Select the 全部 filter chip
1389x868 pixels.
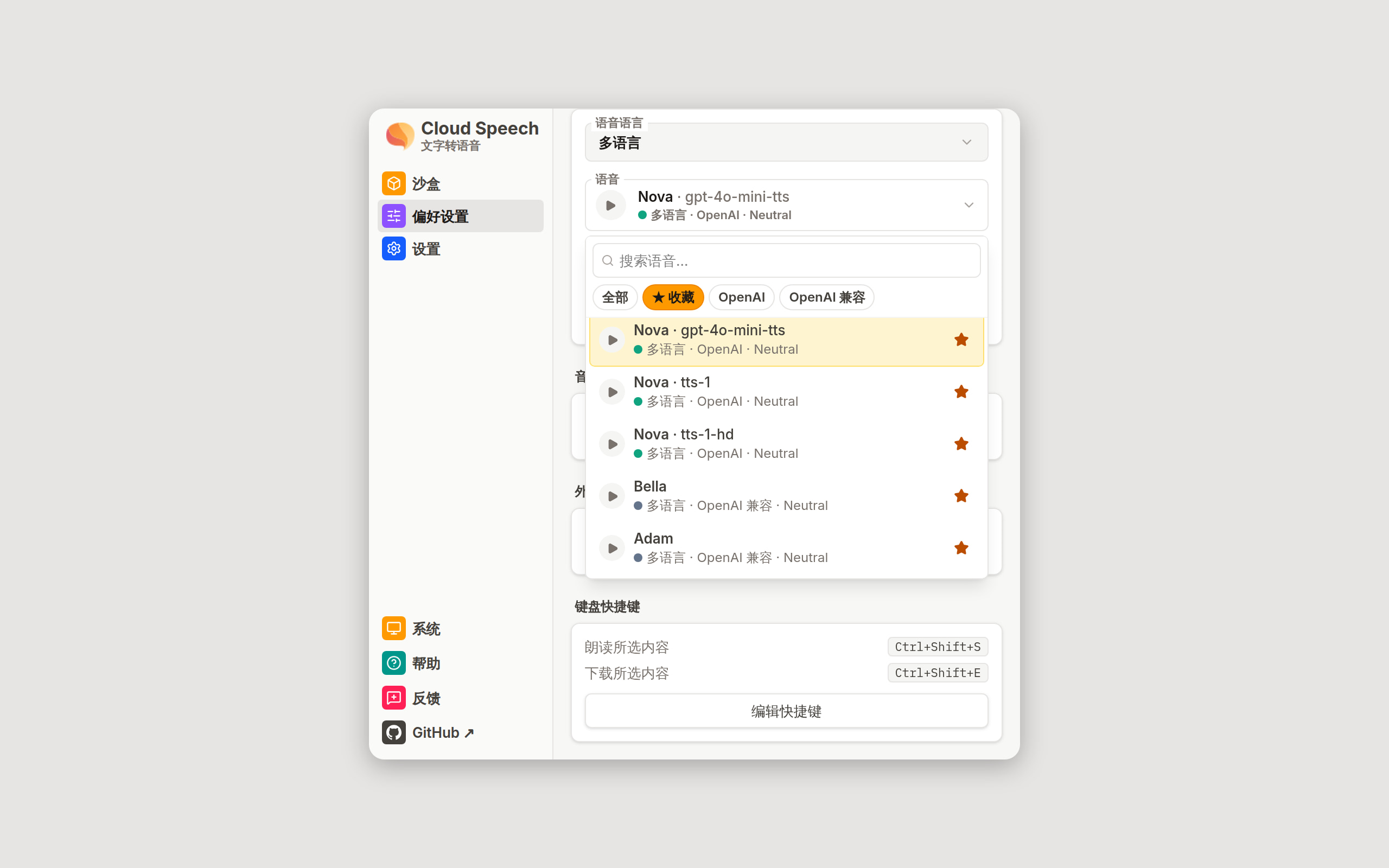[615, 297]
